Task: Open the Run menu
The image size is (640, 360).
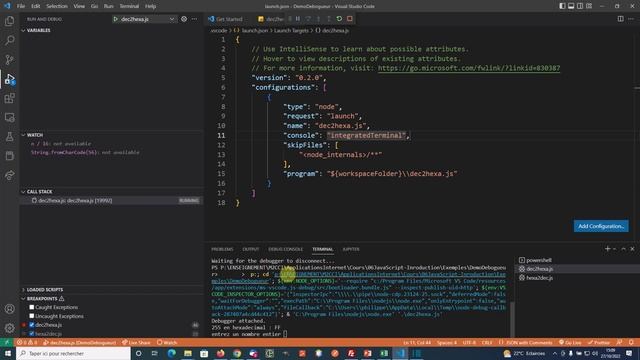Action: point(108,6)
